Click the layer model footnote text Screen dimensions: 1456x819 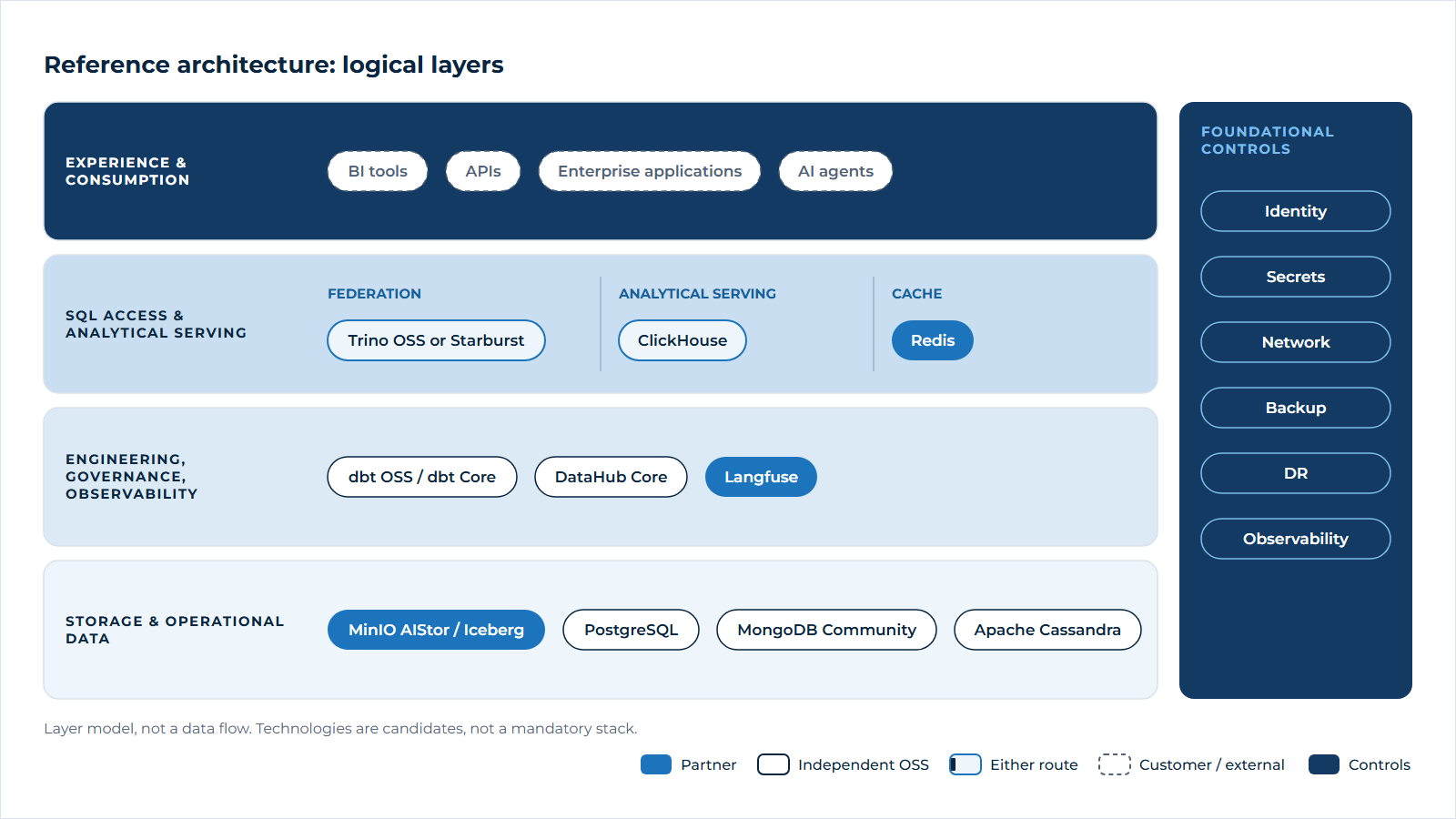[340, 728]
